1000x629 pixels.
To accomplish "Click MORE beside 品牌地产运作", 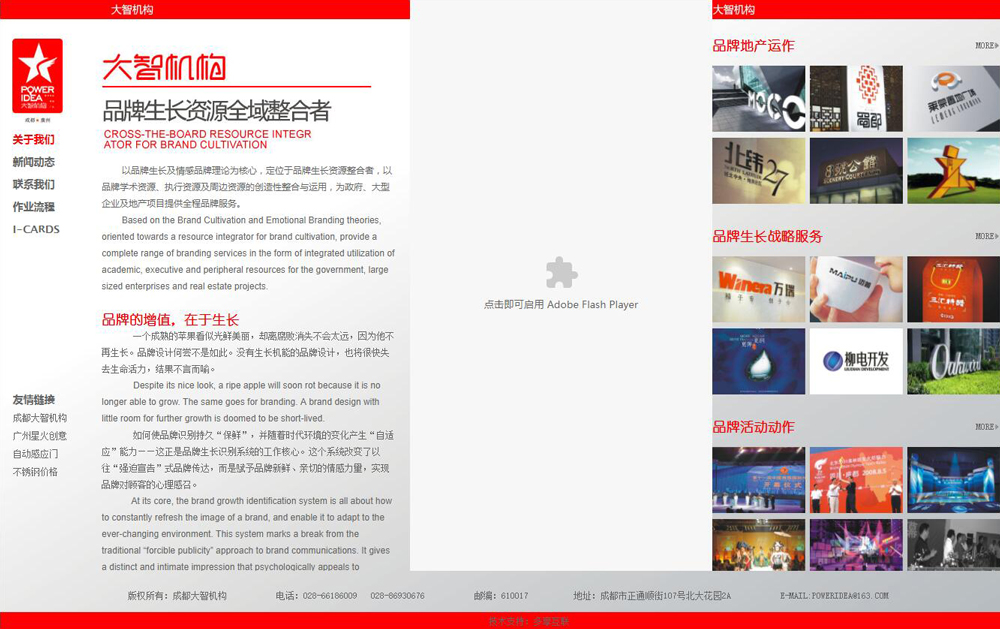I will click(x=987, y=45).
